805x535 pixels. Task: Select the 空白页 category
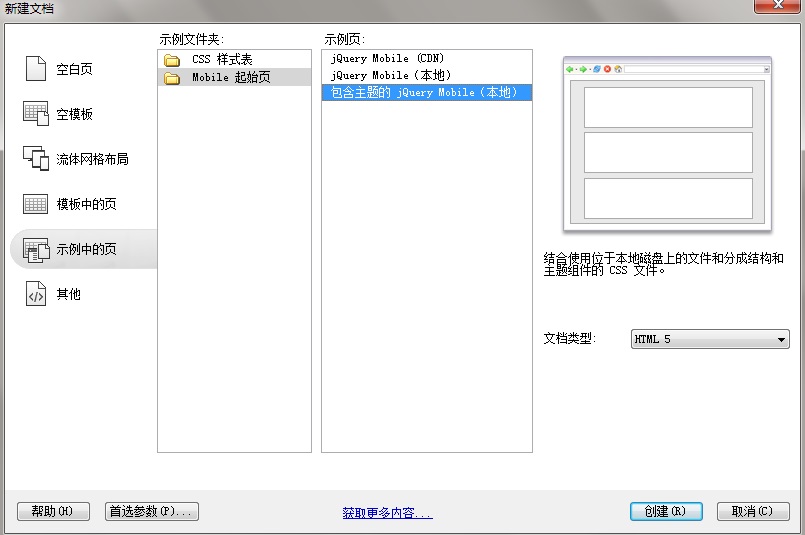click(74, 69)
